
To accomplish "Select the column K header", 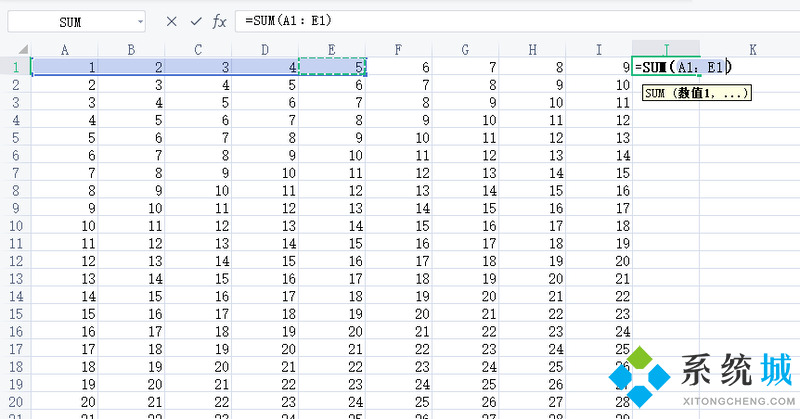I will (752, 49).
